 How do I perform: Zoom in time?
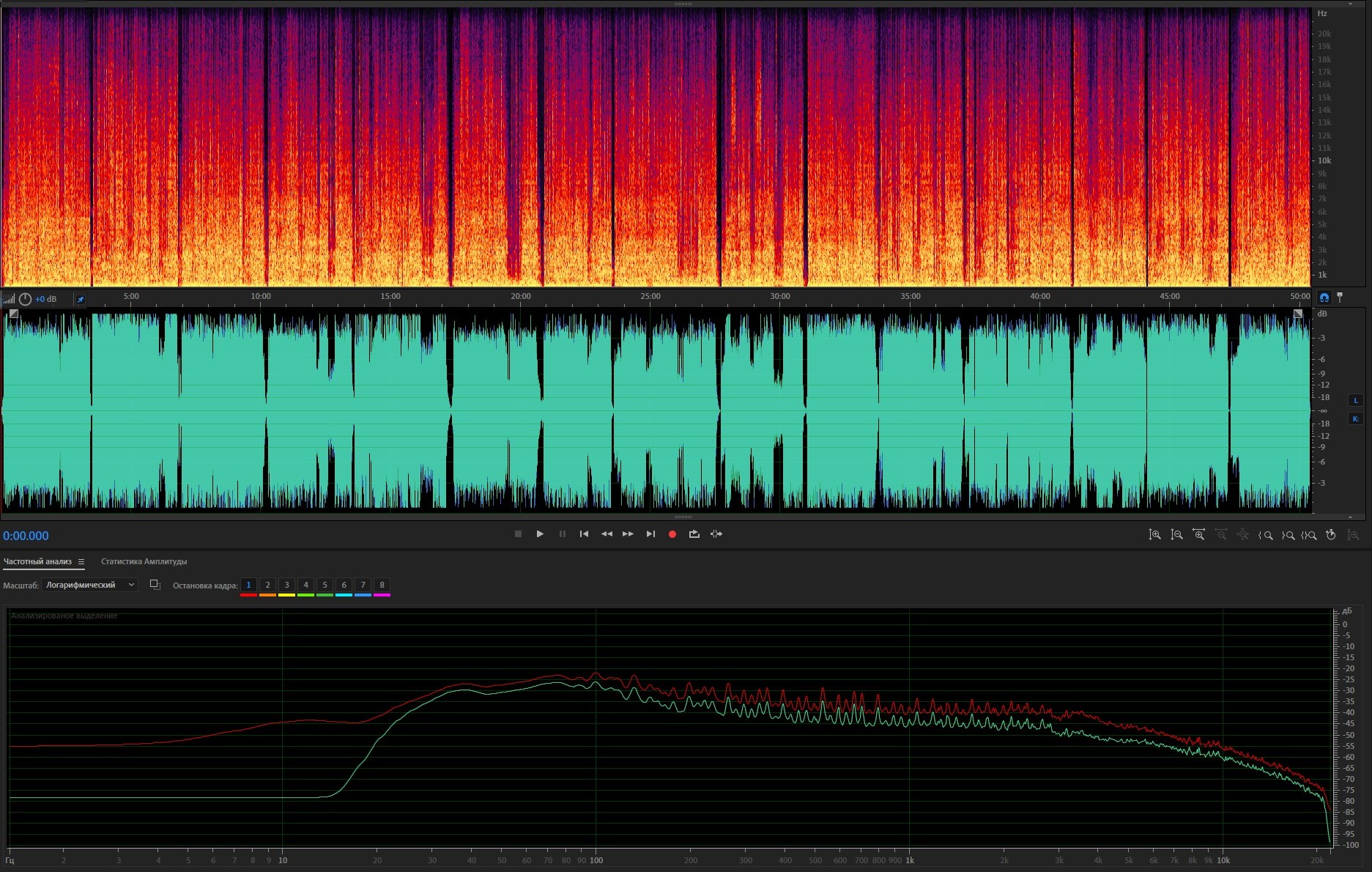(x=1198, y=535)
